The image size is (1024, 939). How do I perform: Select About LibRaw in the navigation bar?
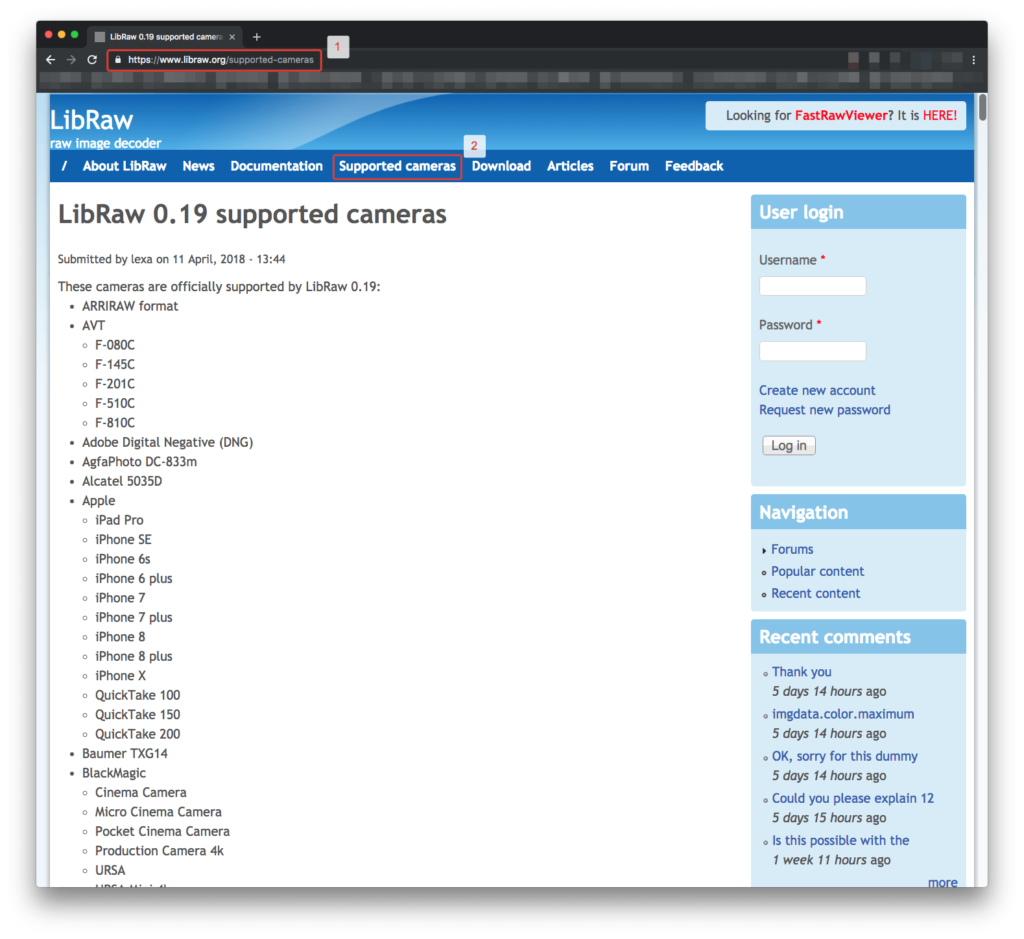click(124, 166)
